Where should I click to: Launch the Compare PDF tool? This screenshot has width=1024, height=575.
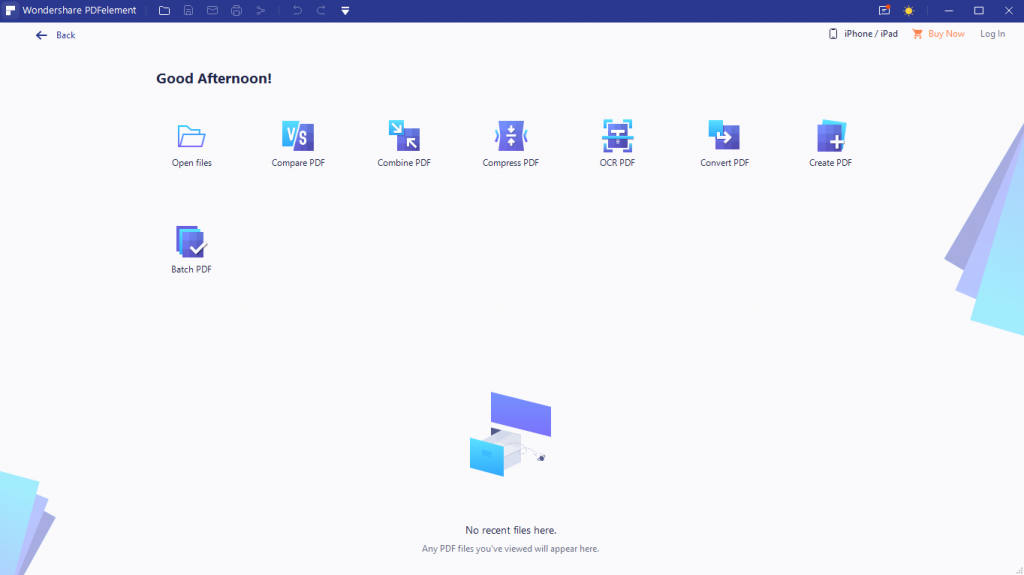(298, 144)
